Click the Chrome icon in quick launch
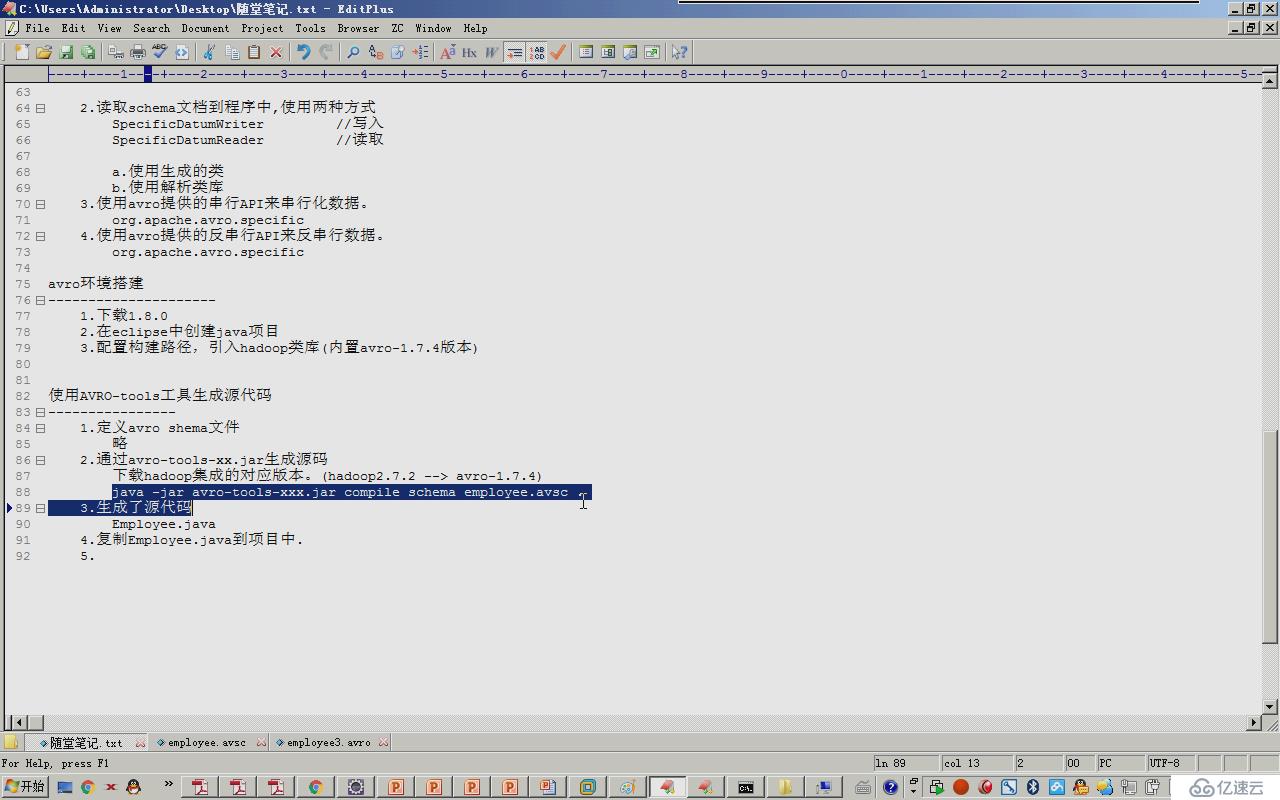Image resolution: width=1280 pixels, height=800 pixels. (x=88, y=787)
